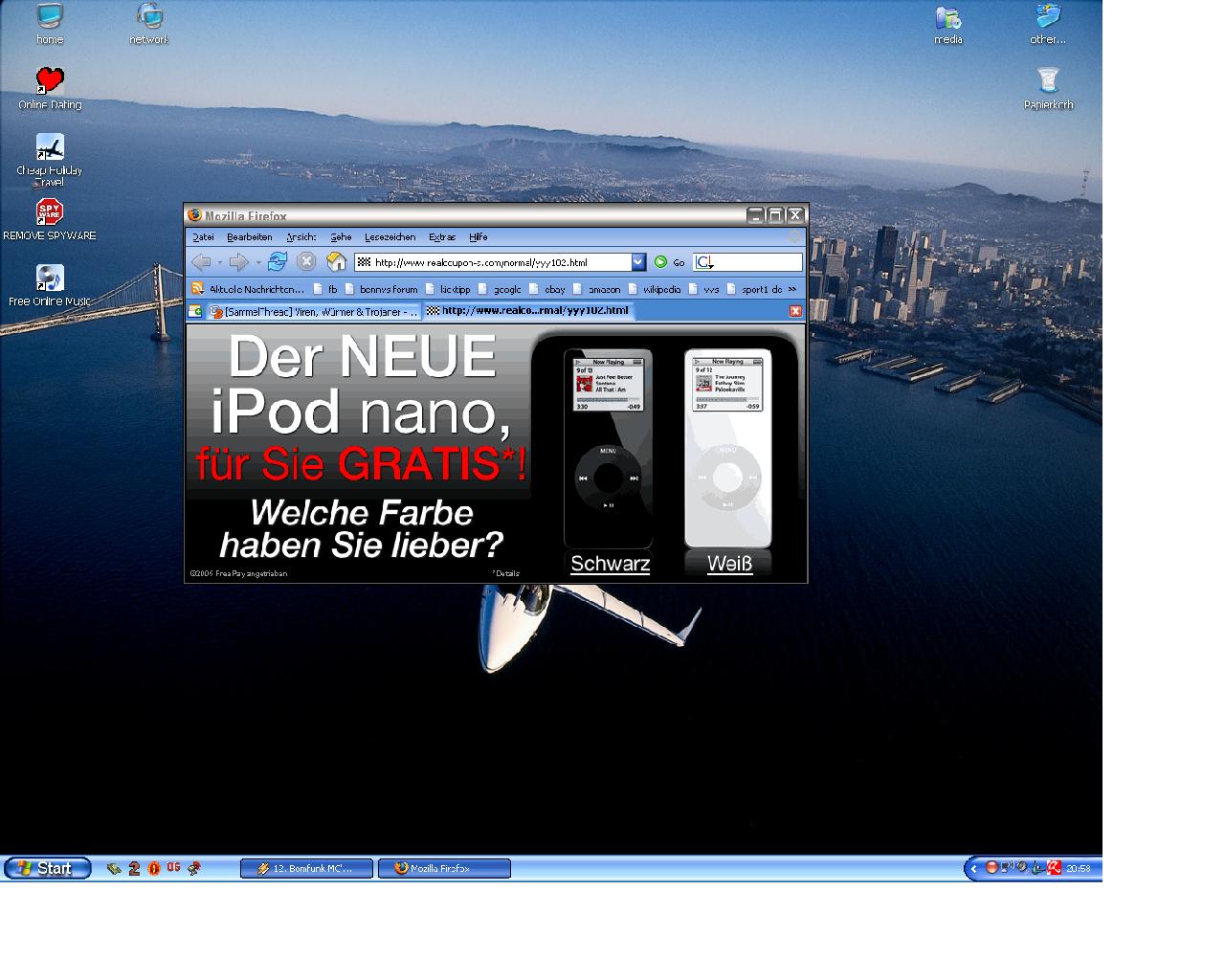Open forward history dropdown arrow
This screenshot has height=980, width=1225.
(x=258, y=262)
